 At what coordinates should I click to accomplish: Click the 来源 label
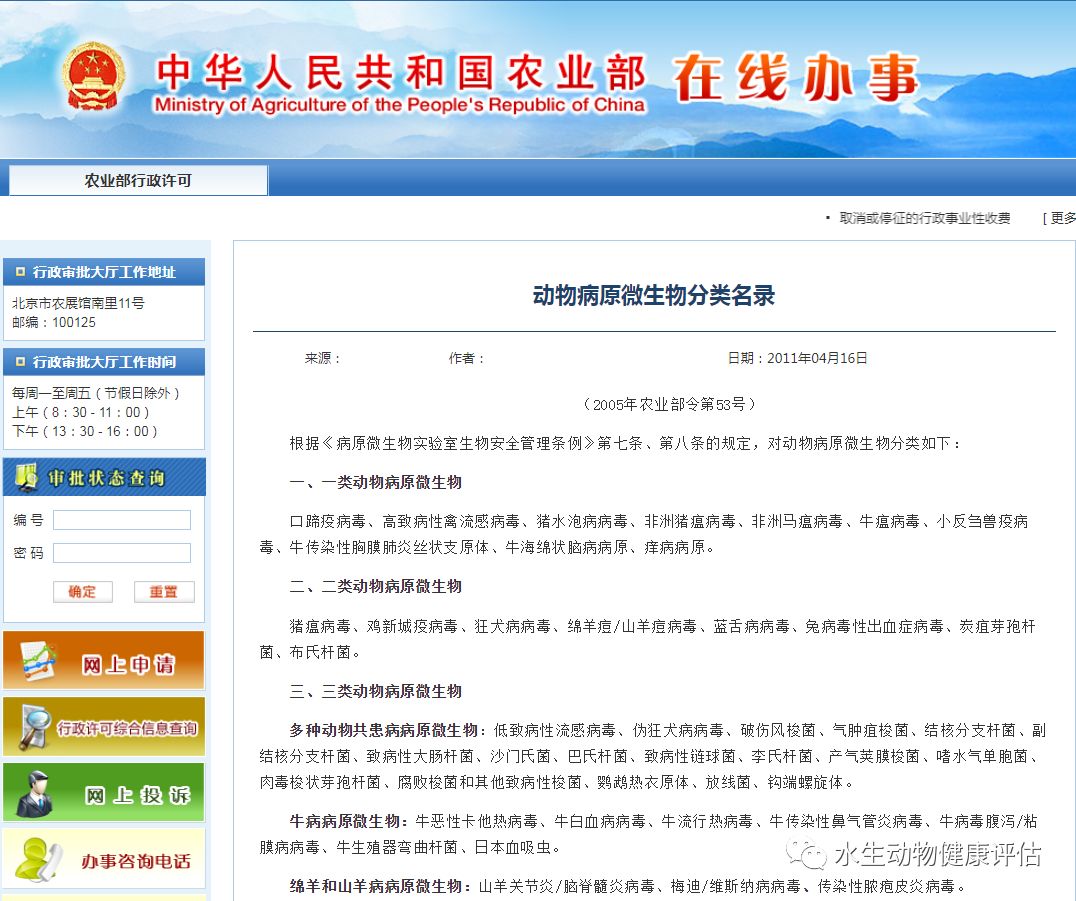click(x=323, y=358)
